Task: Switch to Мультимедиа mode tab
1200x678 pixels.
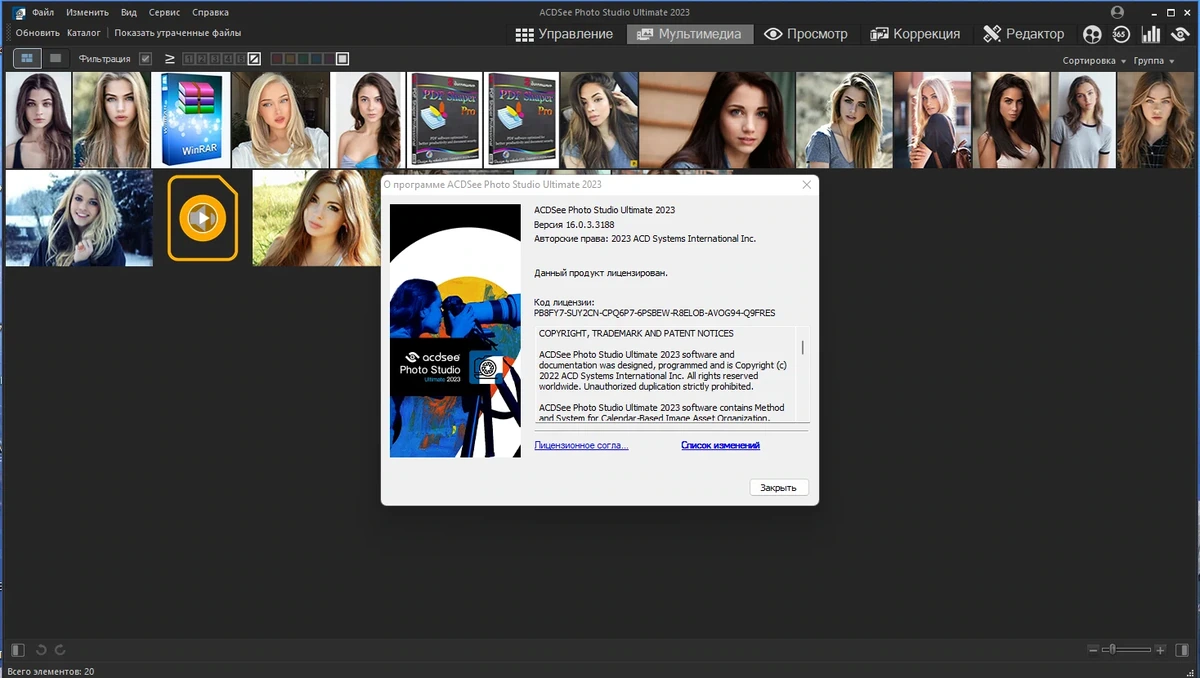Action: coord(690,34)
